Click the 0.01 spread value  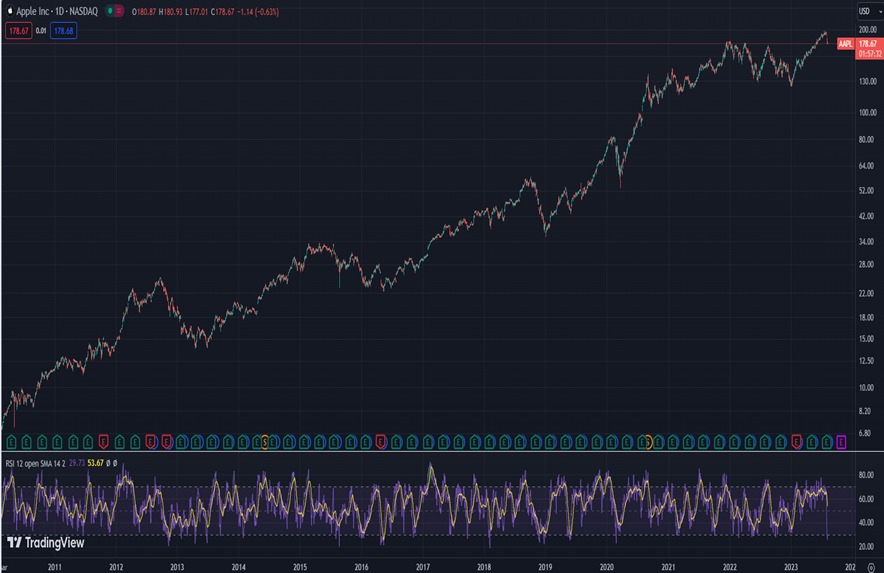[41, 31]
